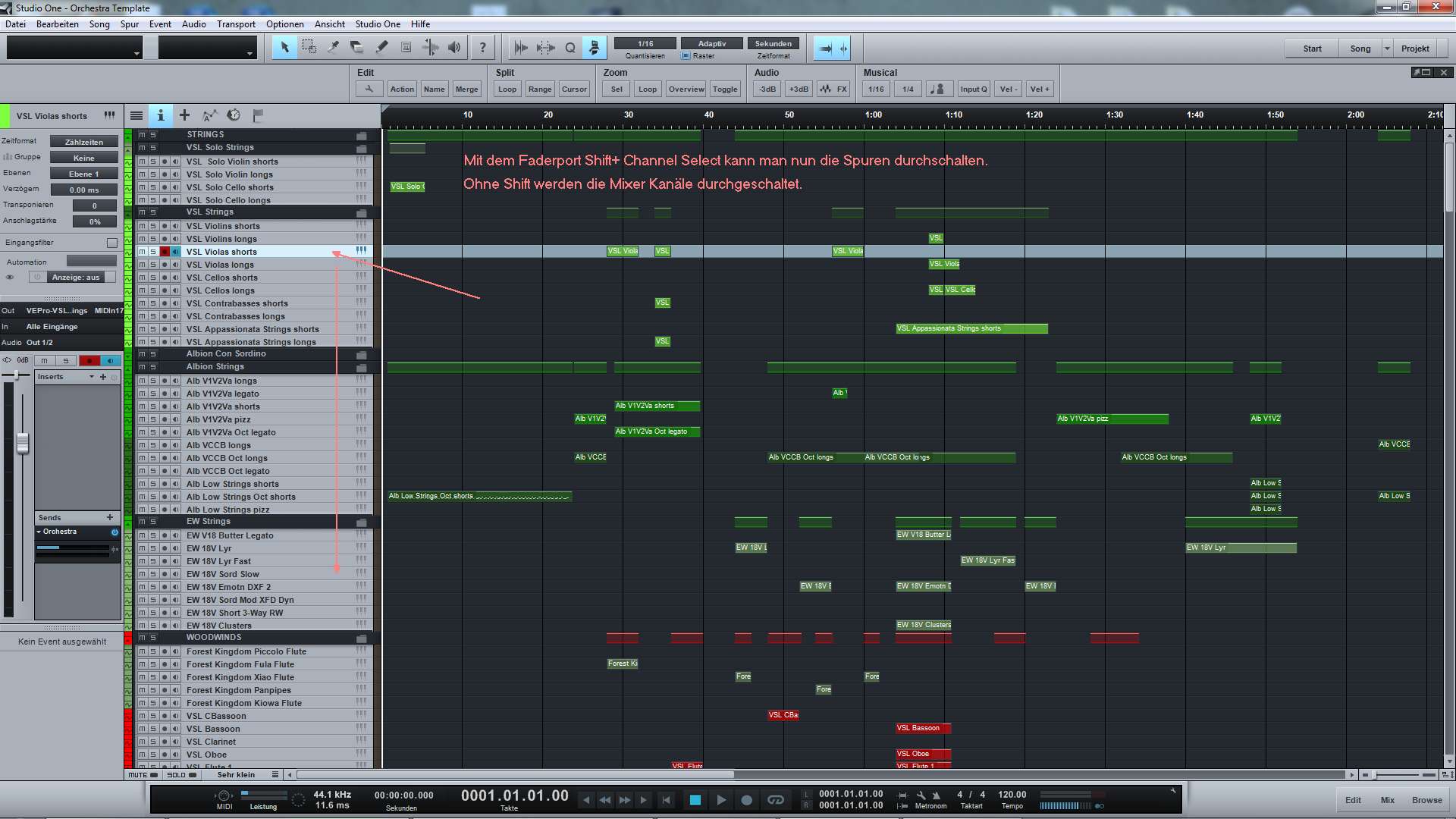Open the Adaptiv raster dropdown
The image size is (1456, 819).
coord(711,43)
